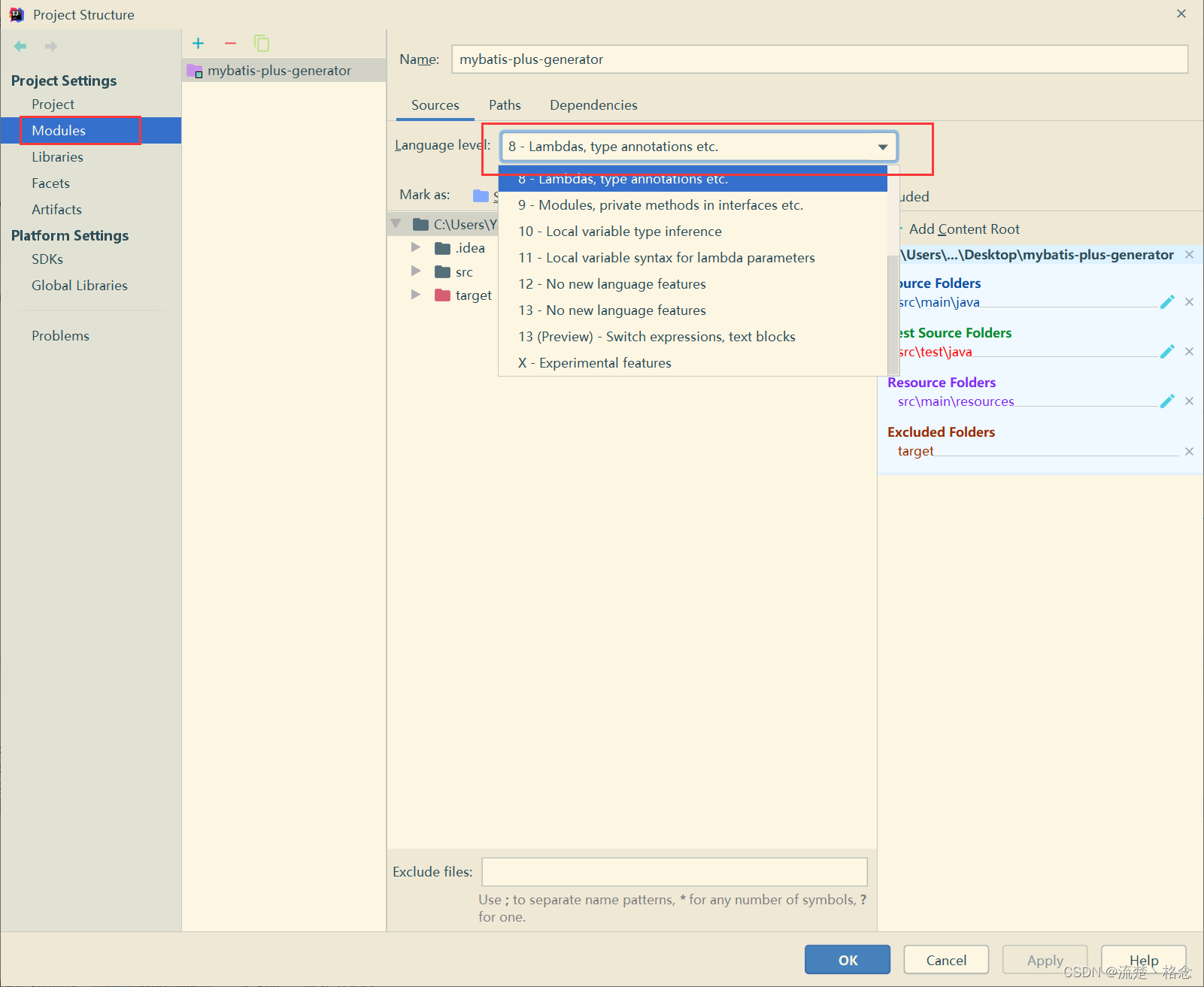Edit src\main\java source folder properties
Screen dimensions: 1204x987
click(1167, 302)
